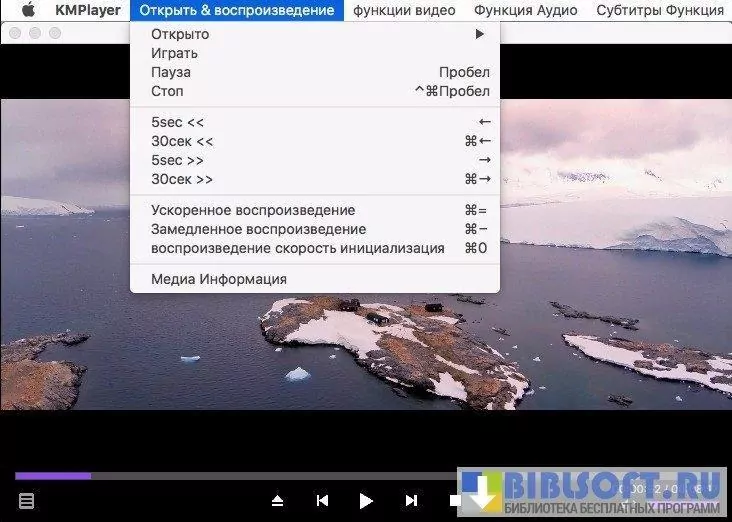Open Медиа Информация
The image size is (732, 522).
(x=218, y=279)
